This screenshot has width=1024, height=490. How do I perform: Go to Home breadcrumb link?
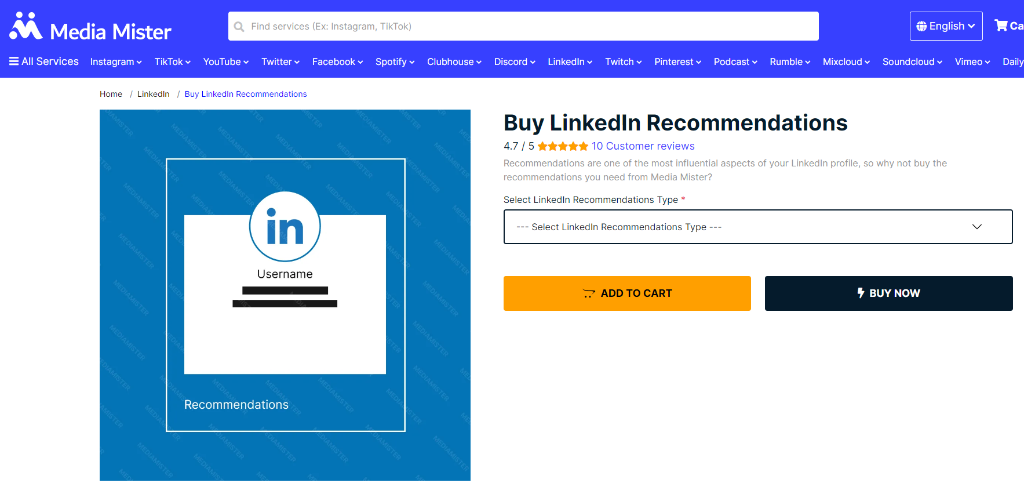(110, 94)
